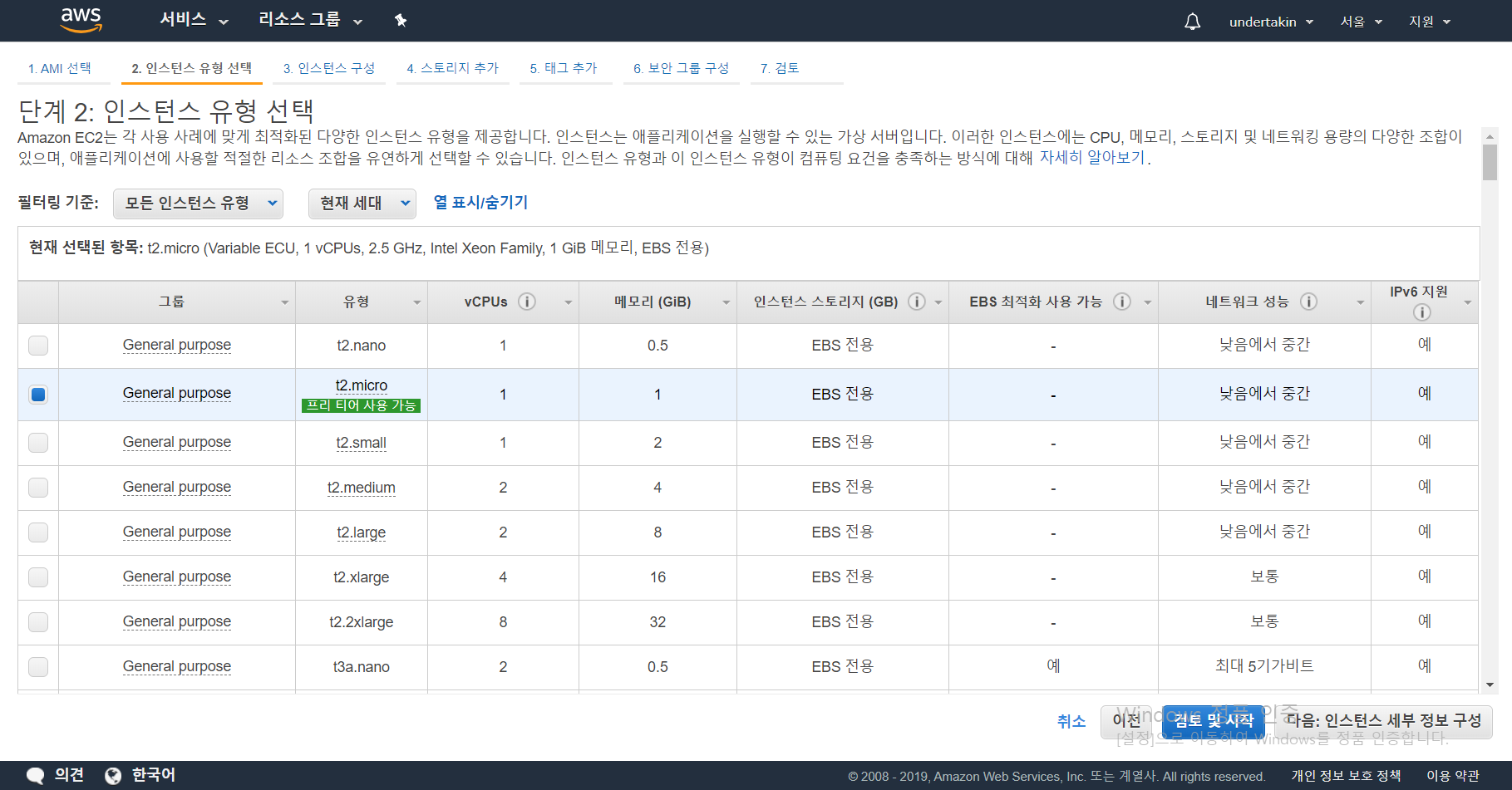Select the t2.medium instance checkbox
The image size is (1512, 790).
pos(38,488)
